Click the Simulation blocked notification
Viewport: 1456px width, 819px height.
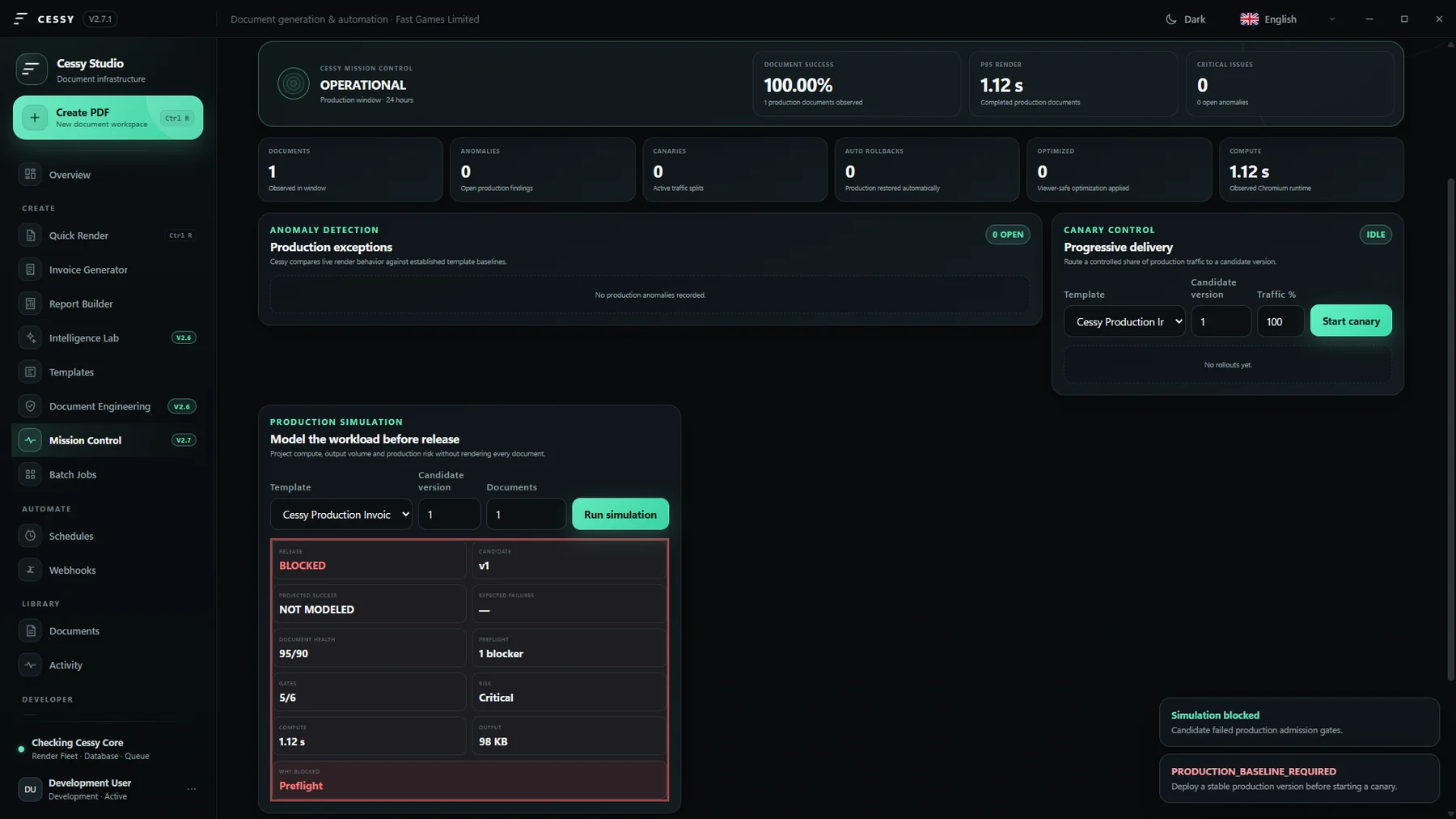1299,722
